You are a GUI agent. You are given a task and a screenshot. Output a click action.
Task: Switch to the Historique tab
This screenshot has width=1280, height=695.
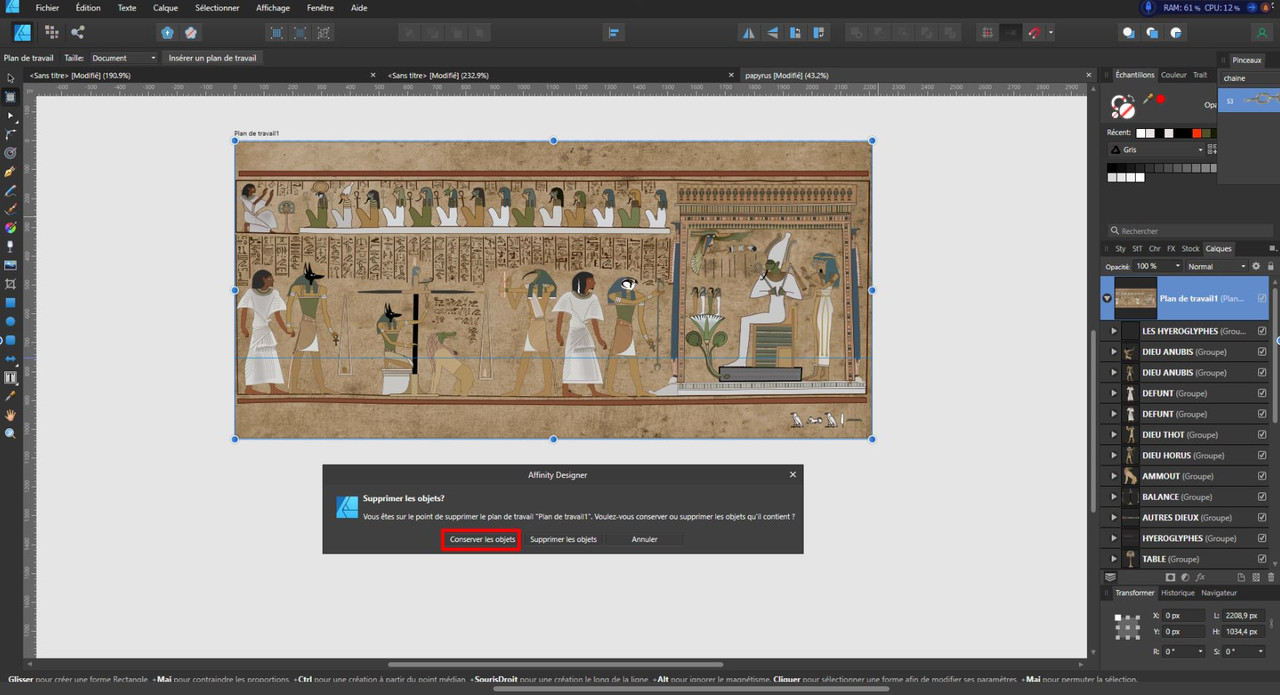1177,593
